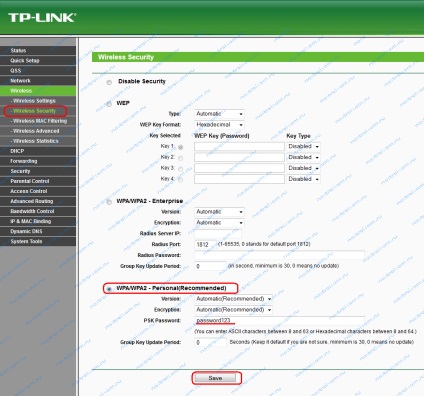Image resolution: width=424 pixels, height=396 pixels.
Task: Select WPA/WPA2 - Personal(Recommended) radio button
Action: 109,289
